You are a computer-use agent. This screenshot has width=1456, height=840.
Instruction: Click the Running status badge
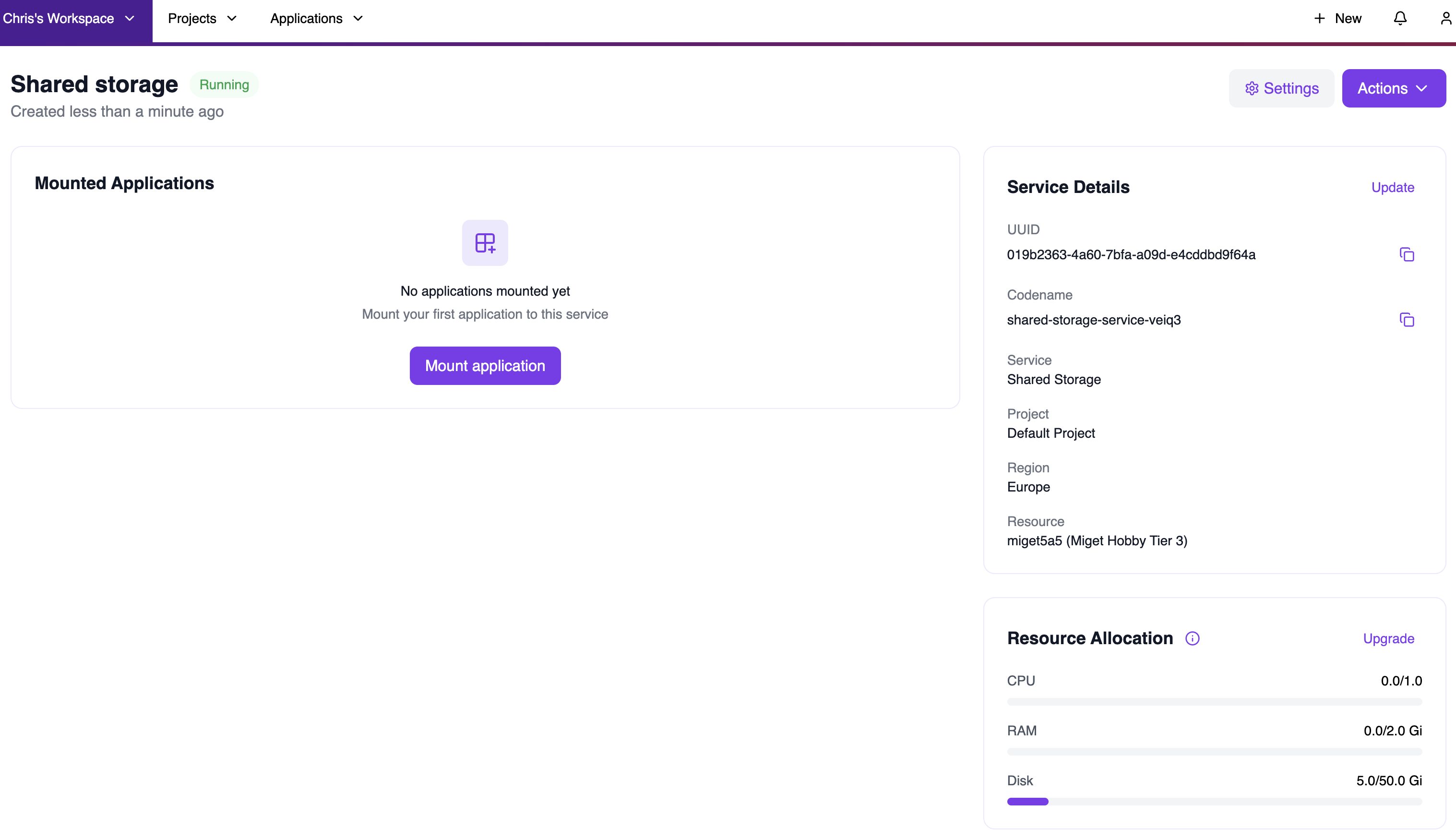click(x=224, y=85)
